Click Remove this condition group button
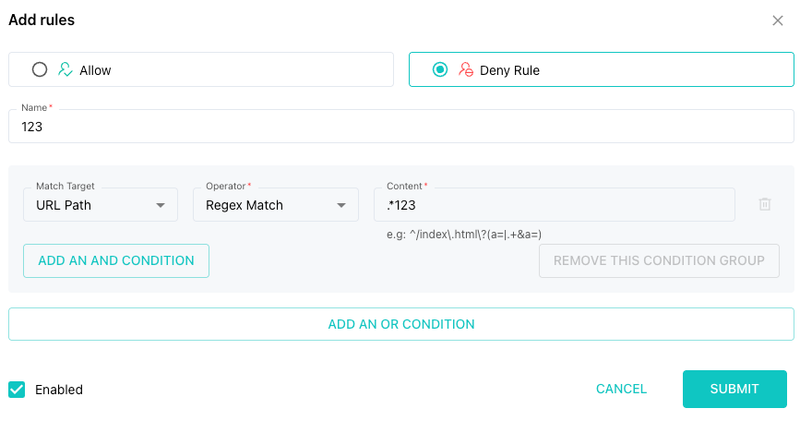The height and width of the screenshot is (423, 800). (659, 261)
